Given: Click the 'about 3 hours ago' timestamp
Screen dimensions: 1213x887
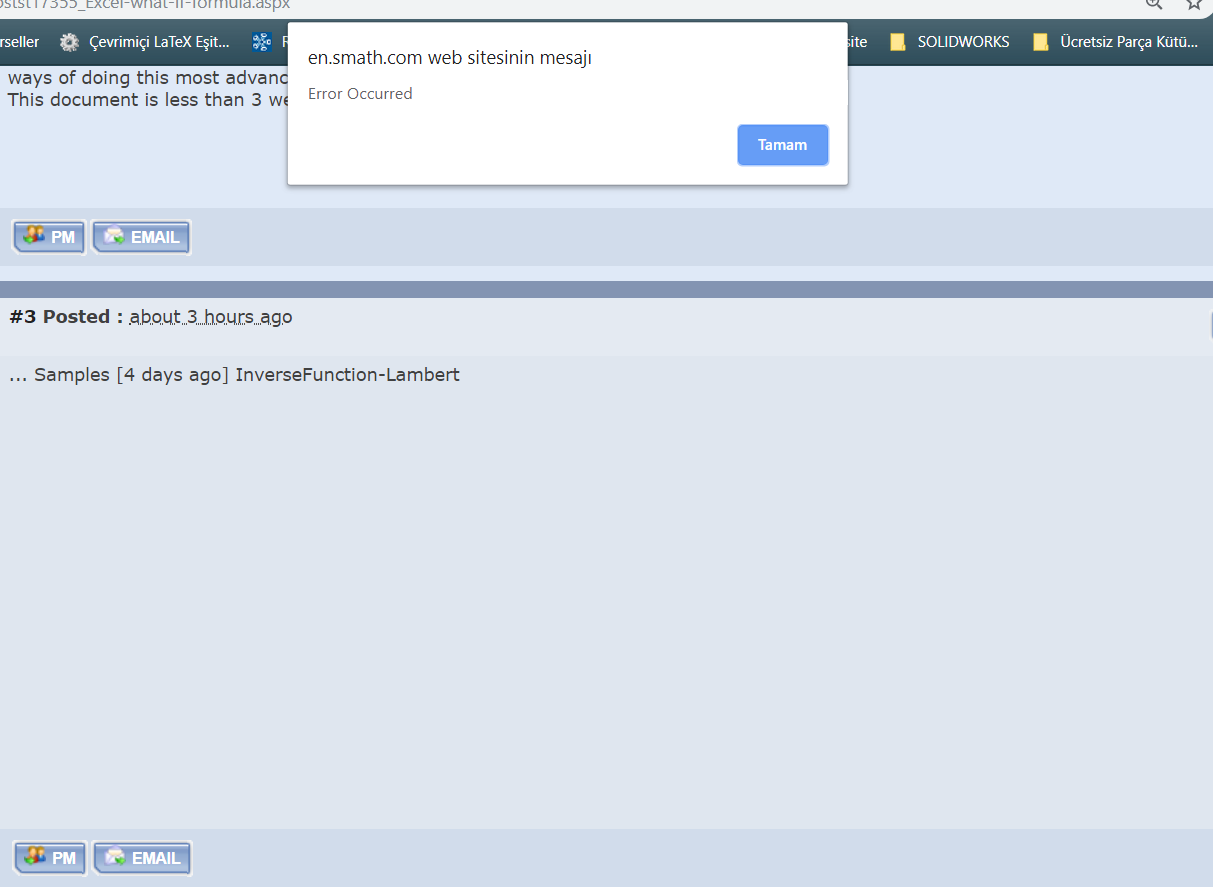Looking at the screenshot, I should click(210, 317).
